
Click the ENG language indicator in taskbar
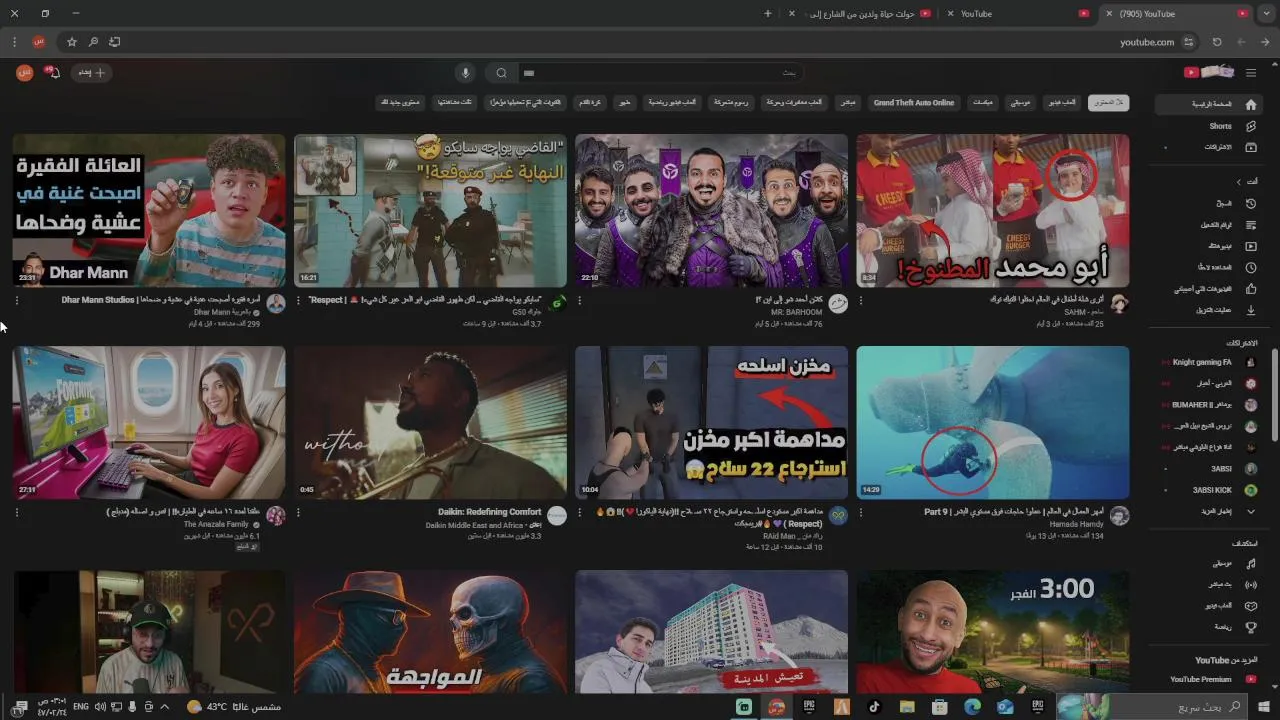[x=81, y=707]
